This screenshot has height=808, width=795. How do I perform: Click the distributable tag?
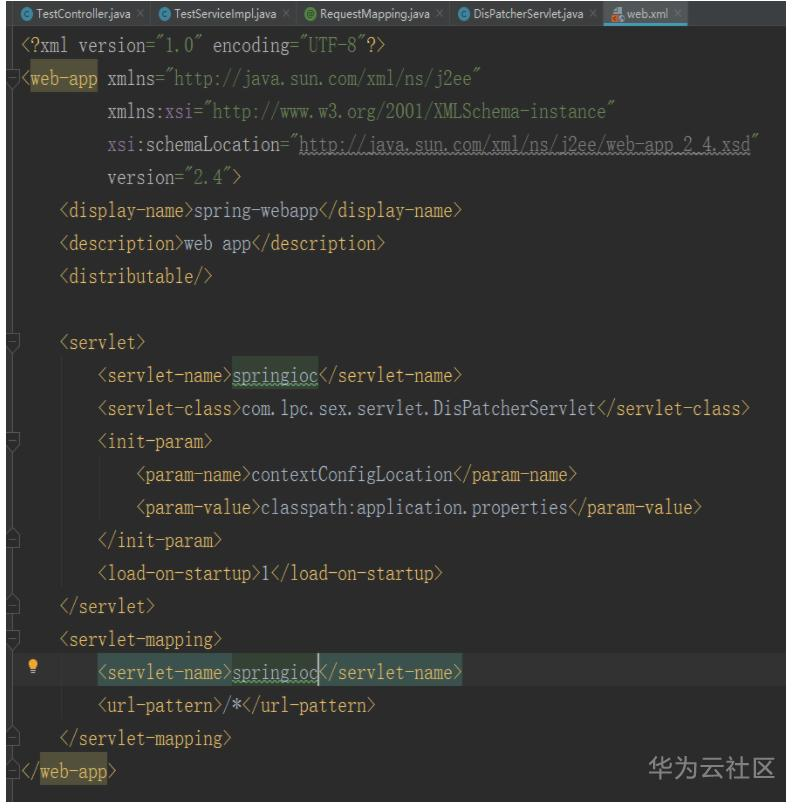pos(136,277)
